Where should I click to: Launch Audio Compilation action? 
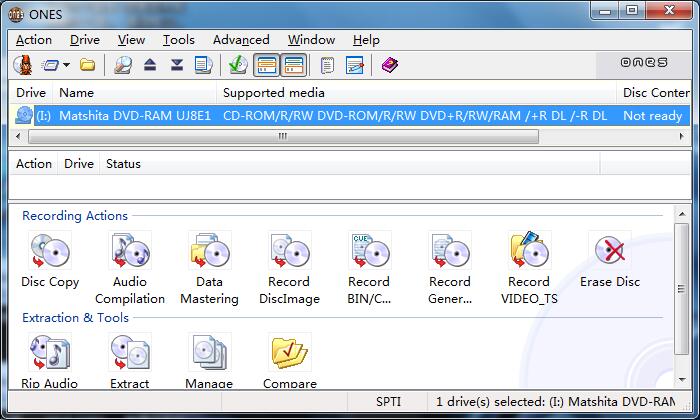(x=130, y=268)
